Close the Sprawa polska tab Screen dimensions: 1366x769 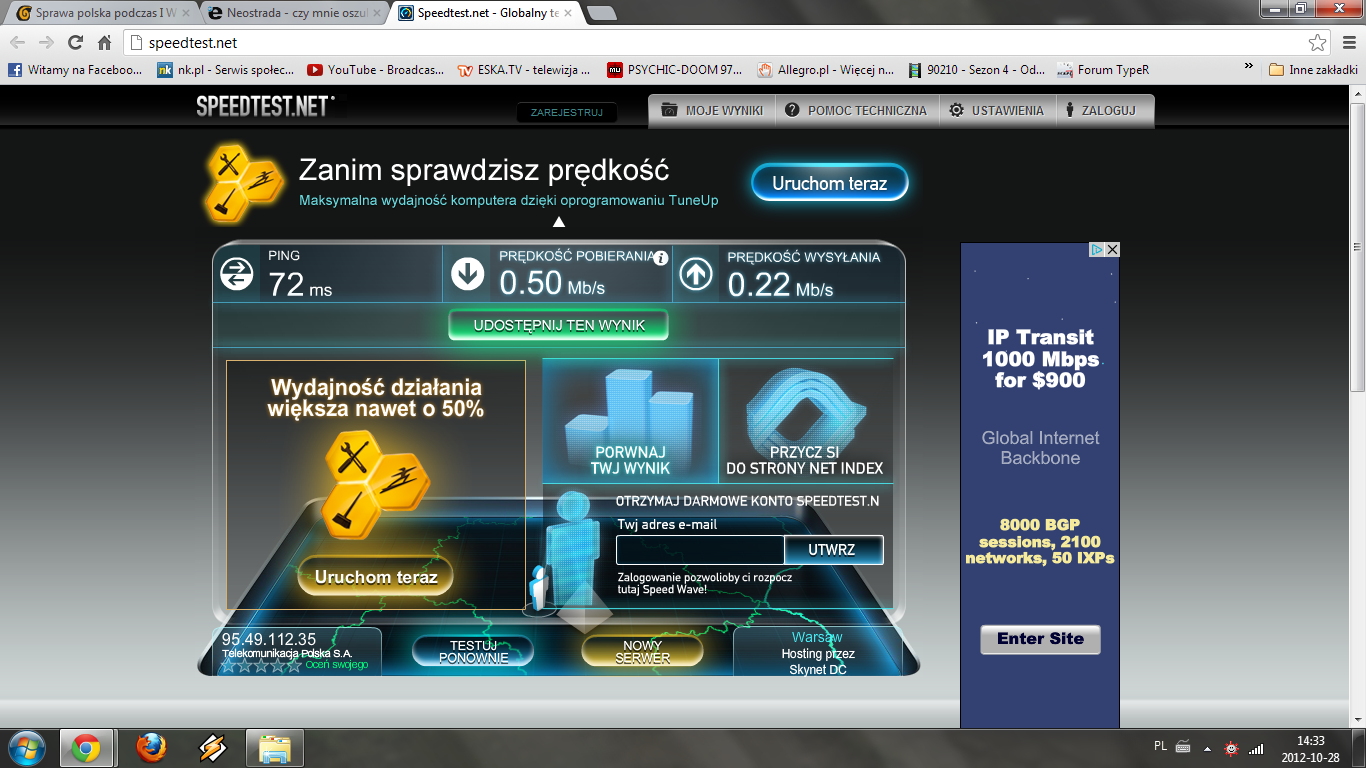[x=186, y=13]
